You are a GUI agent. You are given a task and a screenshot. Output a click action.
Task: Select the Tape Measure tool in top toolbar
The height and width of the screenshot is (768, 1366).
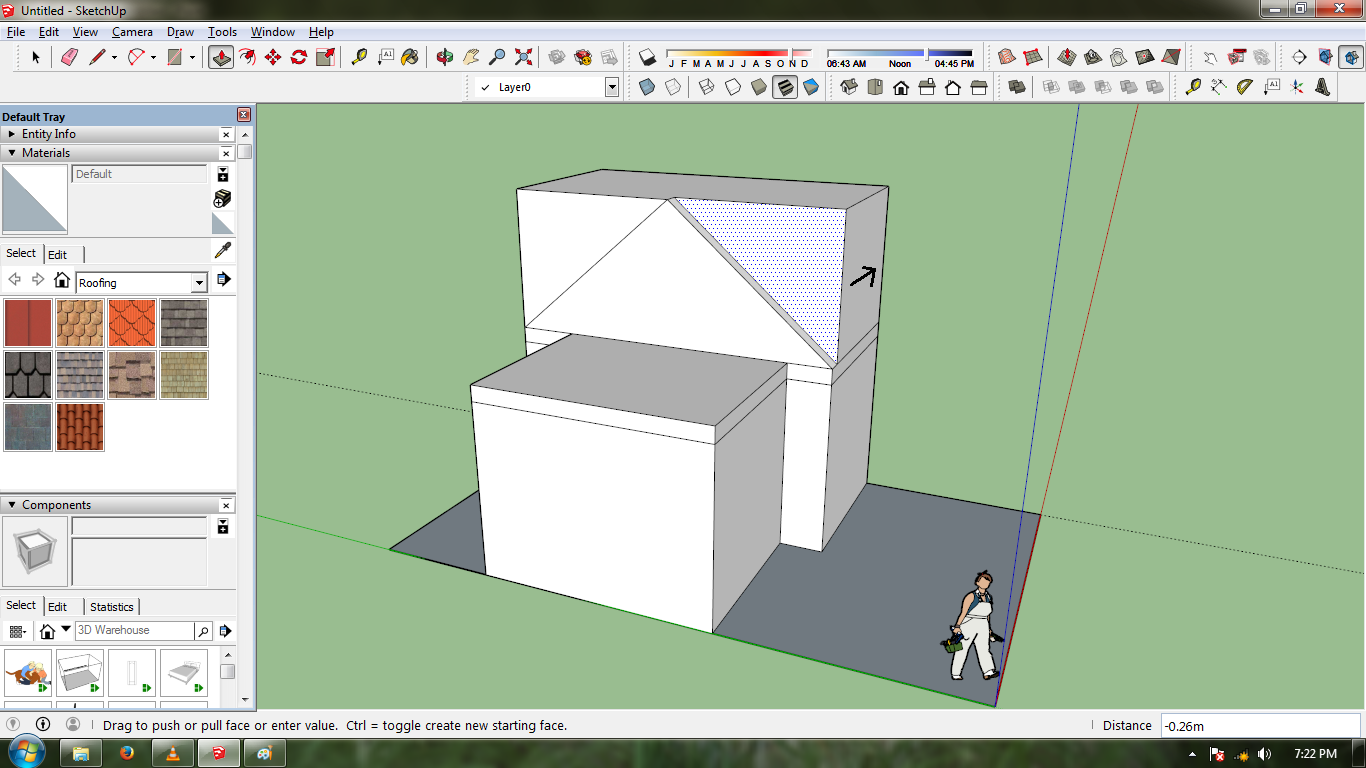click(359, 57)
